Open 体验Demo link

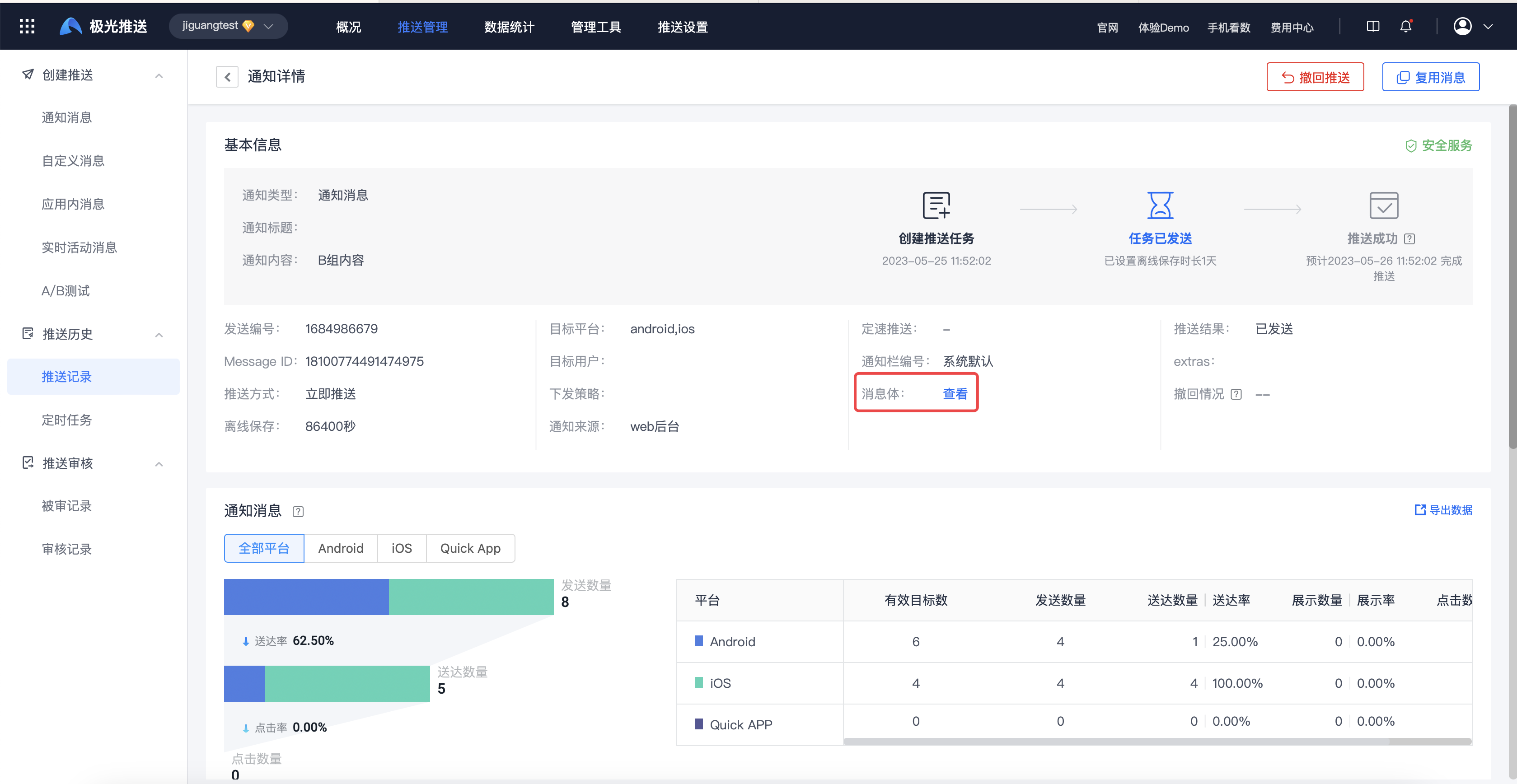[1163, 28]
